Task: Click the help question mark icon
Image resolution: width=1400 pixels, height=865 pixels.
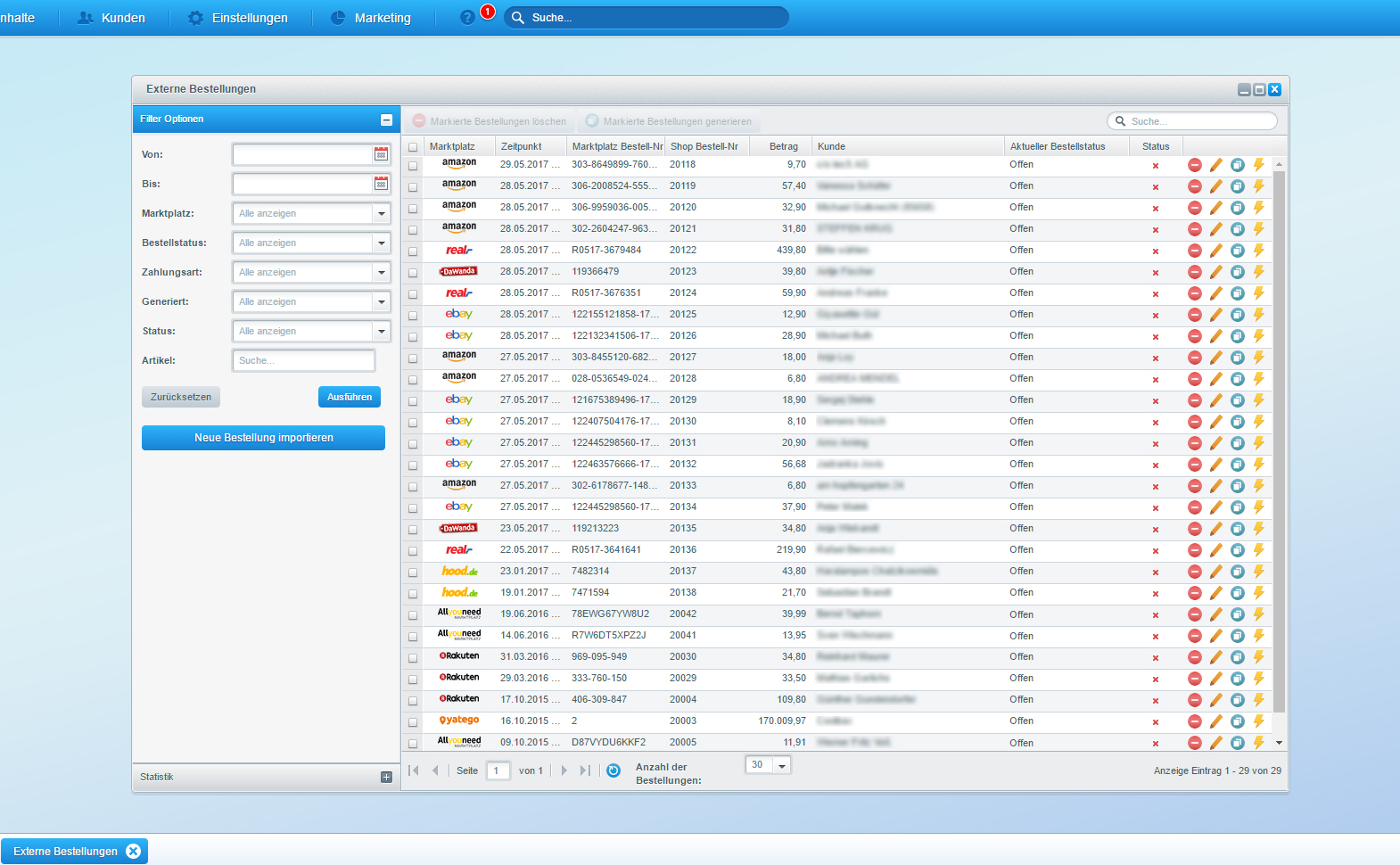Action: point(467,18)
